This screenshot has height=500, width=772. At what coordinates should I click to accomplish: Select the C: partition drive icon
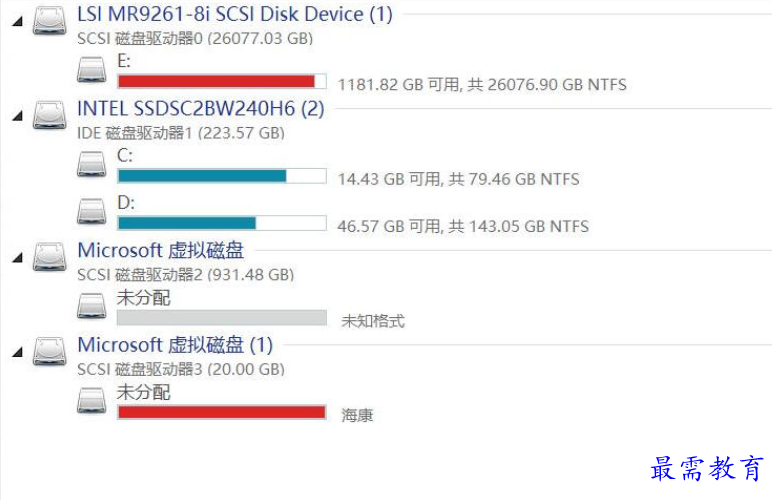pos(92,164)
